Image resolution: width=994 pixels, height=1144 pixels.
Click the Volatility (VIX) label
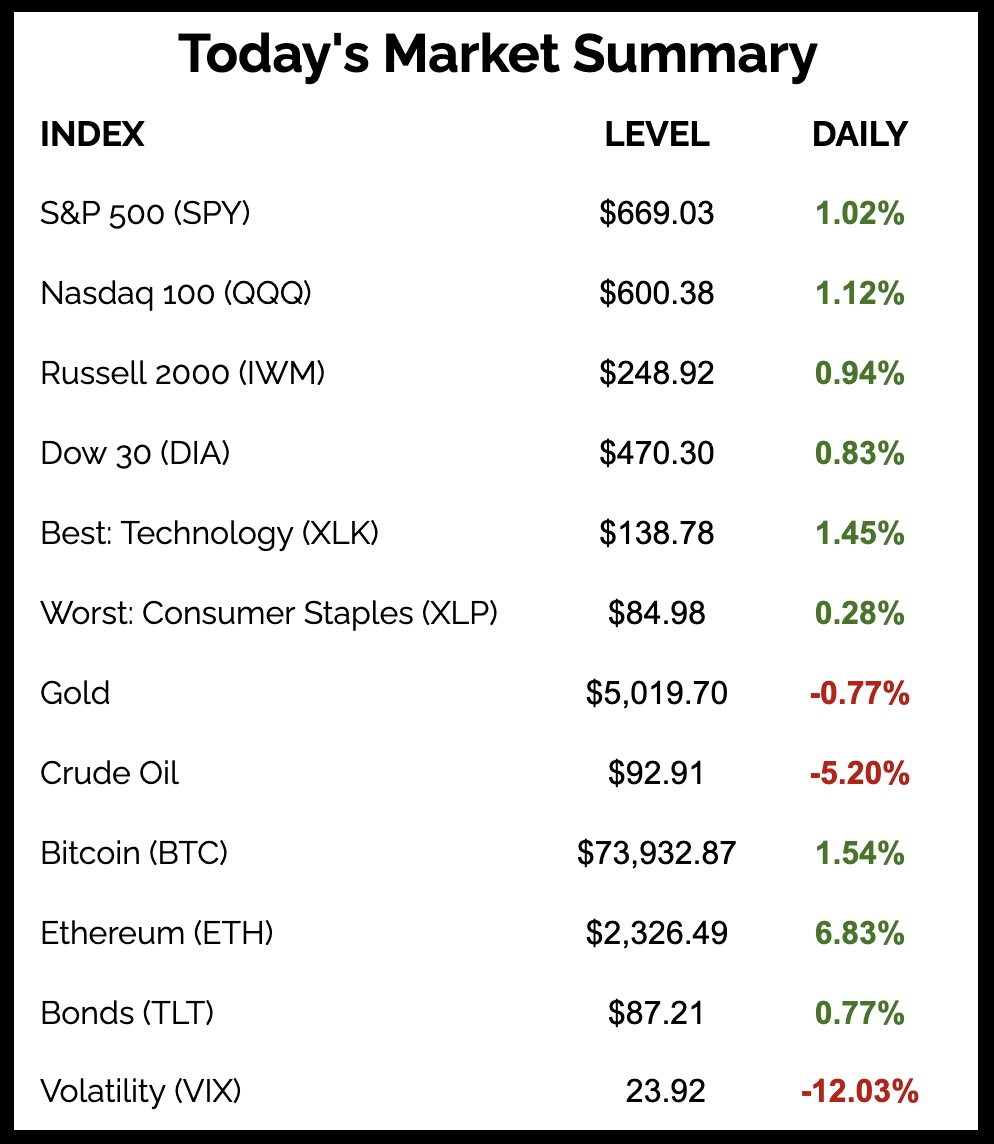point(141,1091)
